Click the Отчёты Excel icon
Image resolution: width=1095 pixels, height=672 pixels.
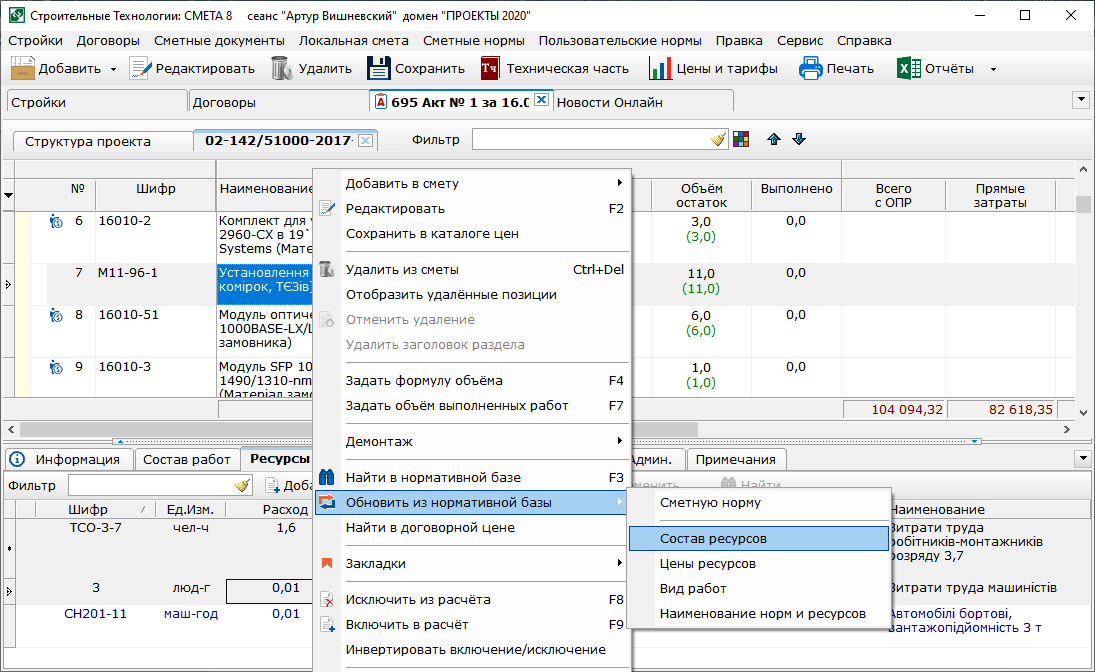click(x=908, y=69)
